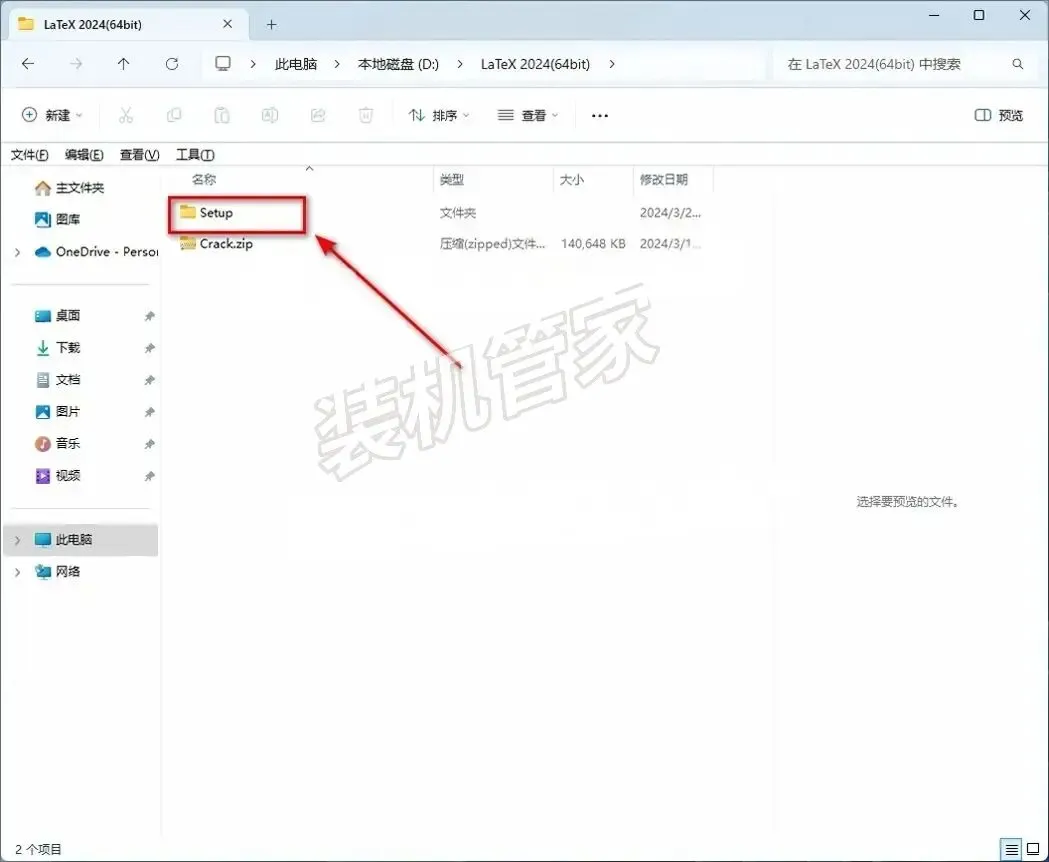This screenshot has height=862, width=1049.
Task: Unpin 下载 using its pin icon
Action: (150, 348)
